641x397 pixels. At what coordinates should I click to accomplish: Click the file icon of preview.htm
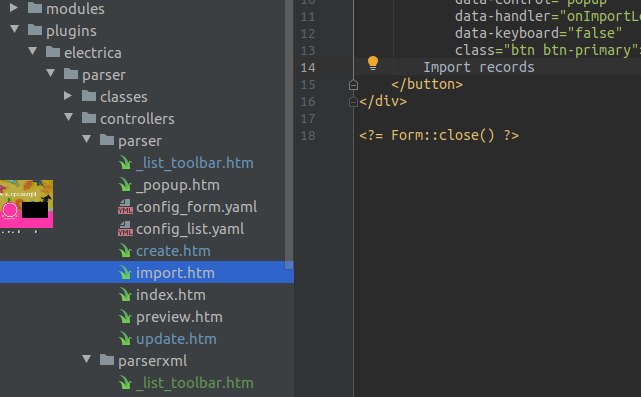point(125,317)
